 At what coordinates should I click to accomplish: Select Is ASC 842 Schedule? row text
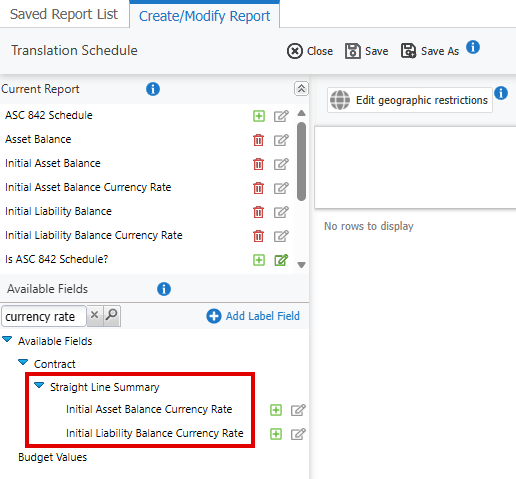56,259
